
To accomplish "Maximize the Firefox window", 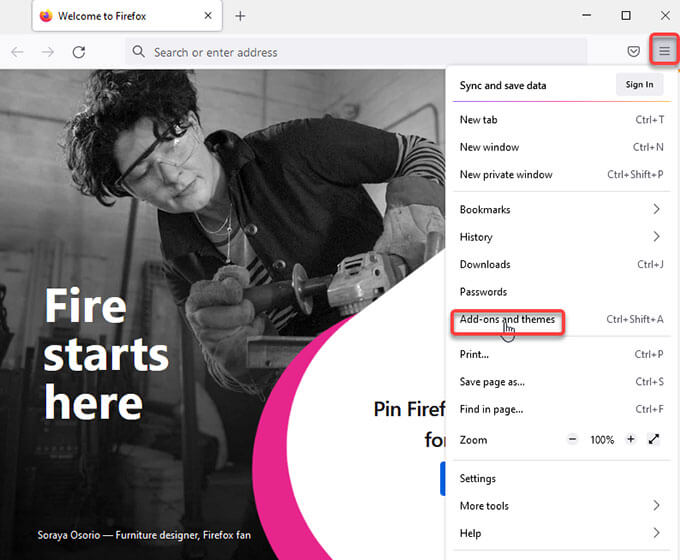I will coord(626,16).
